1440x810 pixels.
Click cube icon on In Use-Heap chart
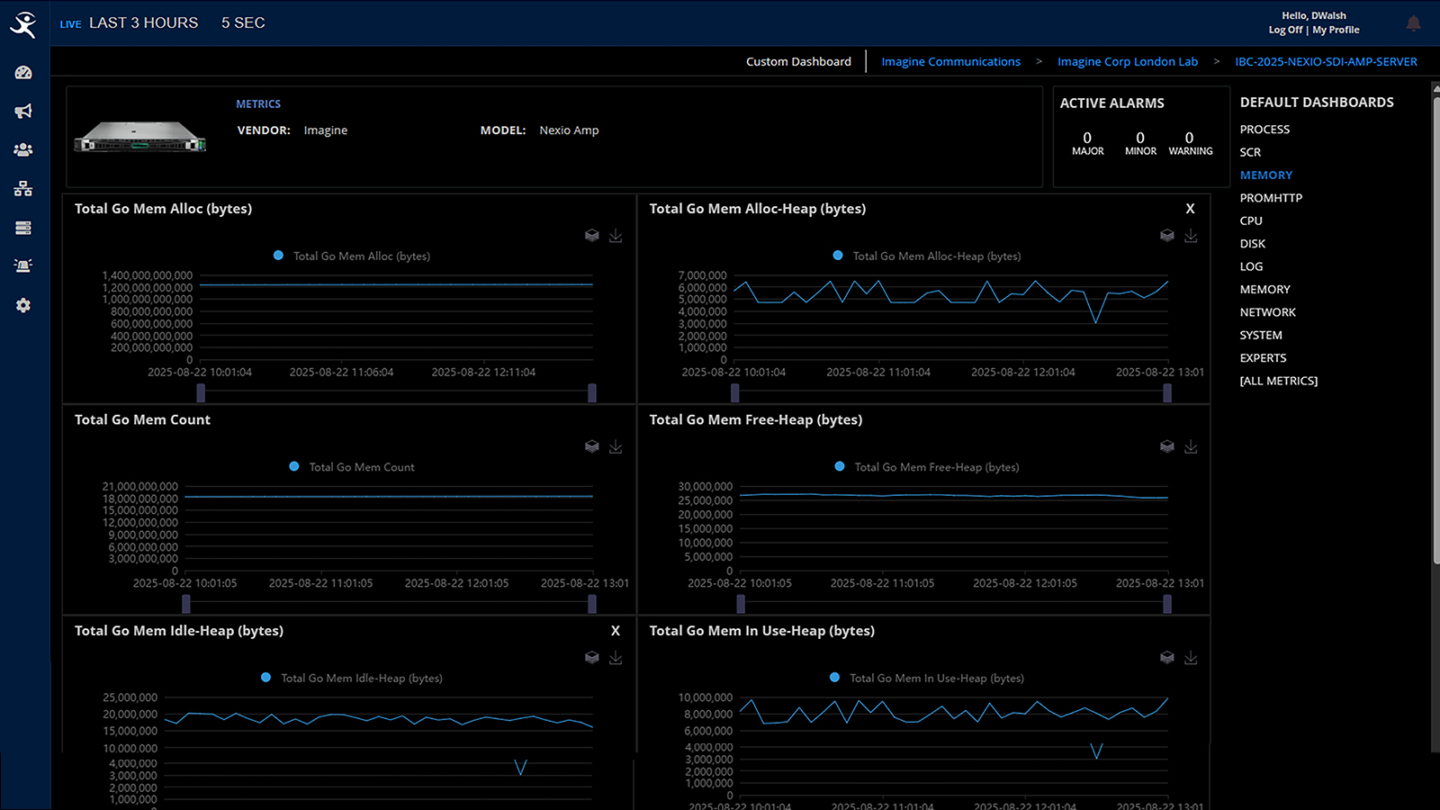coord(1167,658)
